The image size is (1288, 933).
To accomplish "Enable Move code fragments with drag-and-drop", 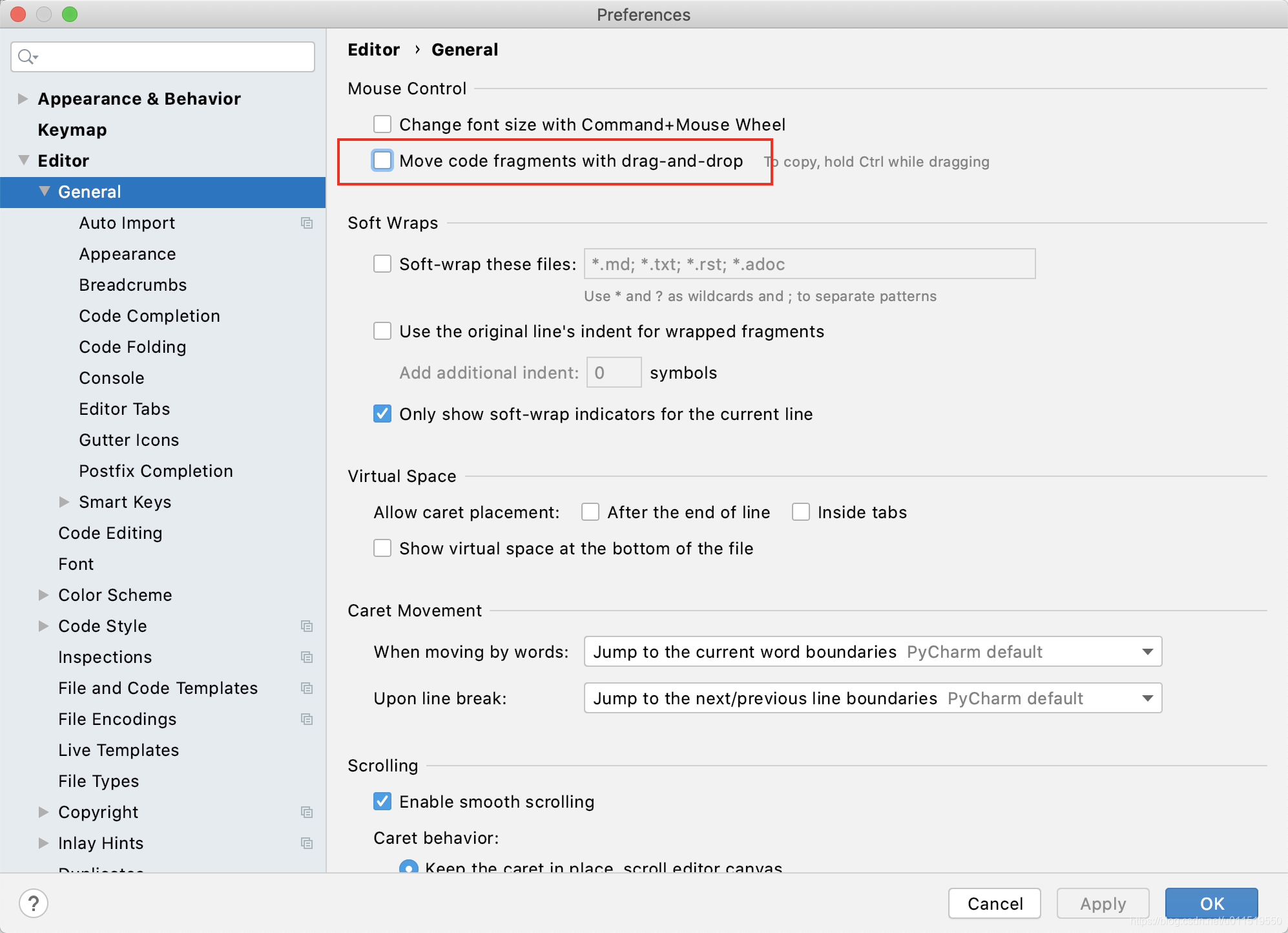I will [x=382, y=161].
